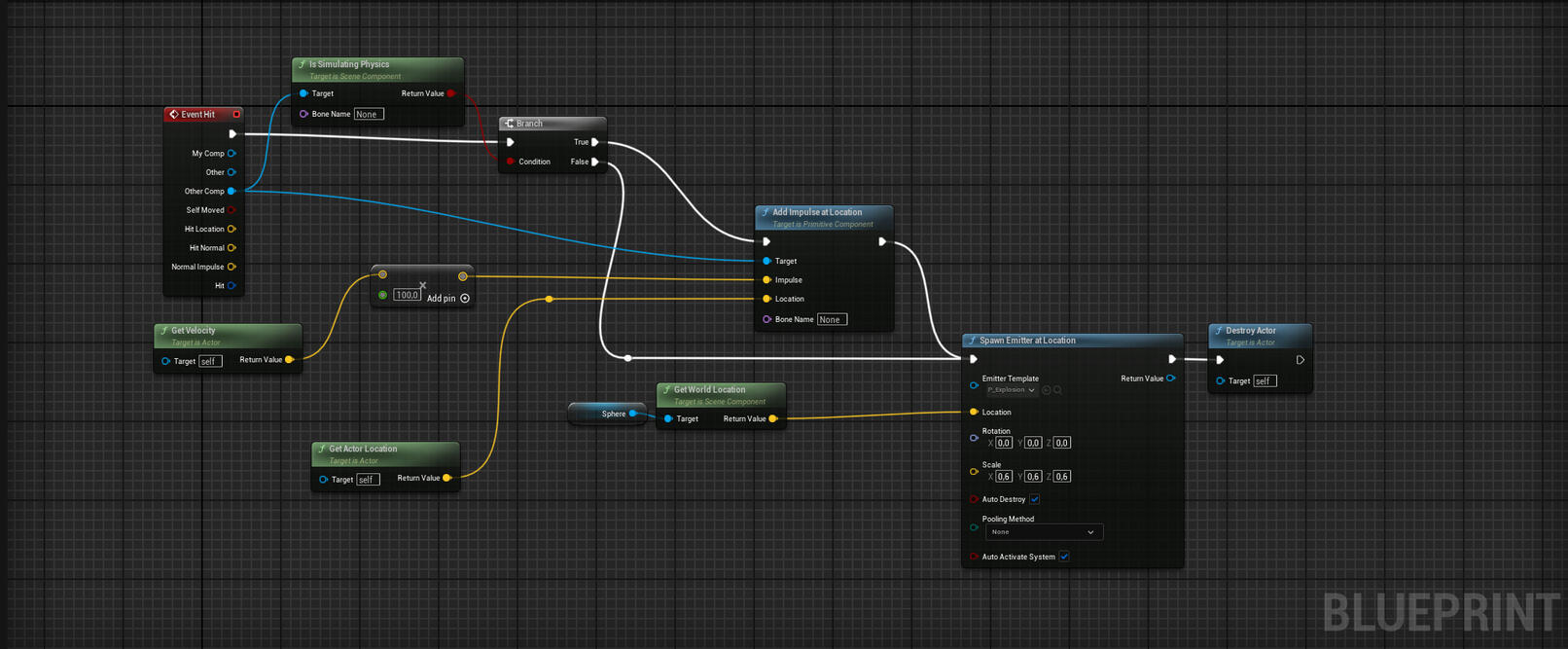The height and width of the screenshot is (649, 1568).
Task: Click the Branch node's True execution pin
Action: pos(595,142)
